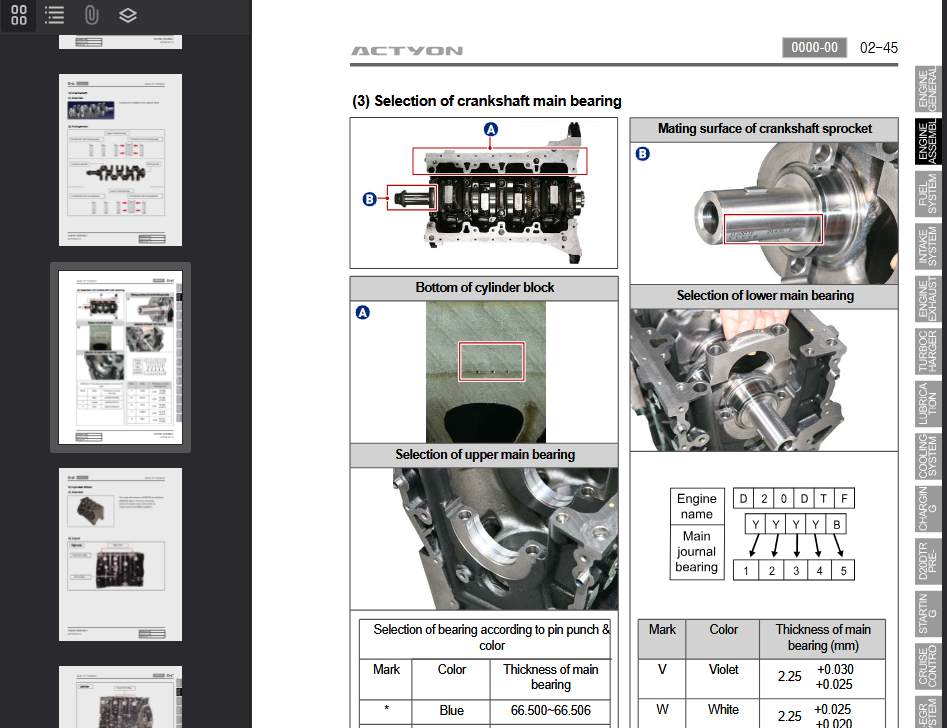The width and height of the screenshot is (947, 728).
Task: Click the 'Blue' color cell
Action: [x=451, y=710]
